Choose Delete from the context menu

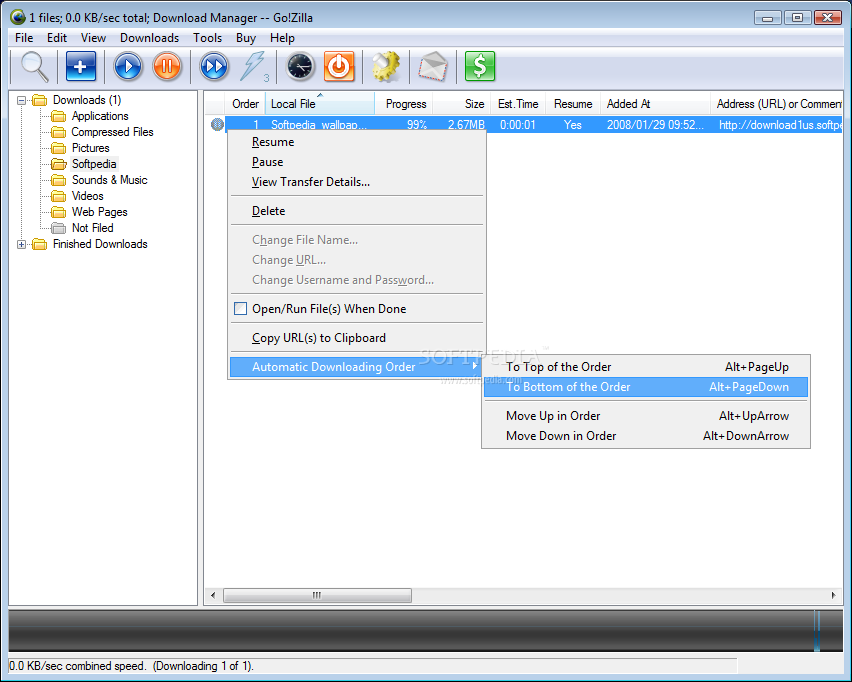point(356,211)
